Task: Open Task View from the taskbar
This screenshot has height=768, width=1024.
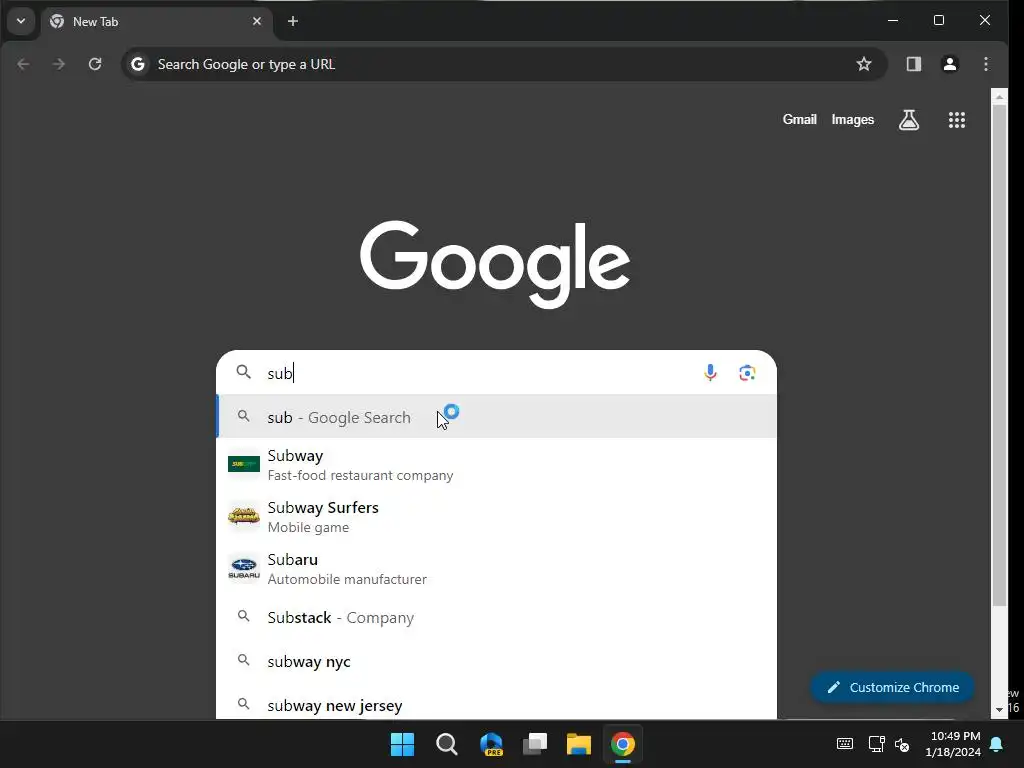Action: click(535, 744)
